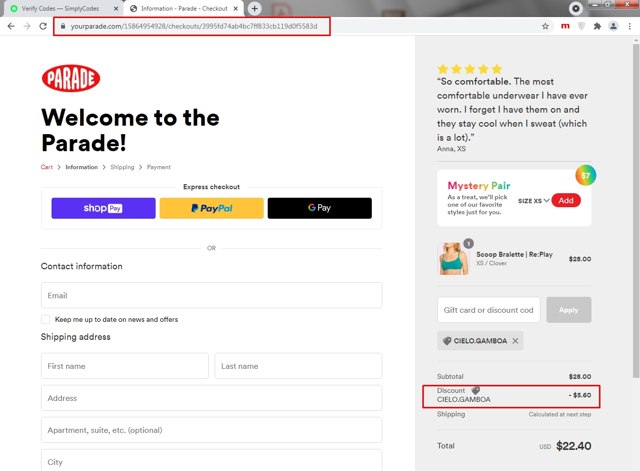Click the City field
The image size is (640, 471).
pyautogui.click(x=211, y=461)
